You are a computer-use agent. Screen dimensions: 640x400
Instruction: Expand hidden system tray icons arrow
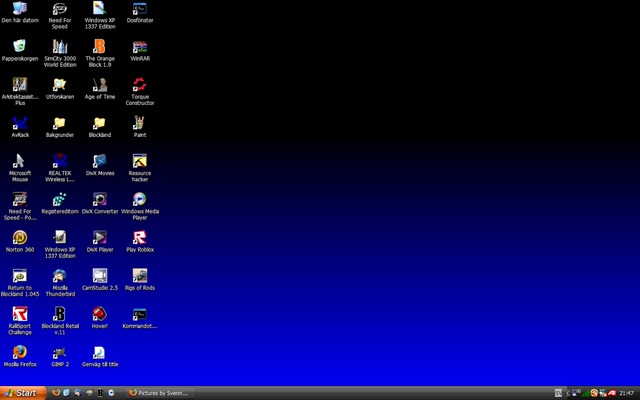[x=569, y=393]
